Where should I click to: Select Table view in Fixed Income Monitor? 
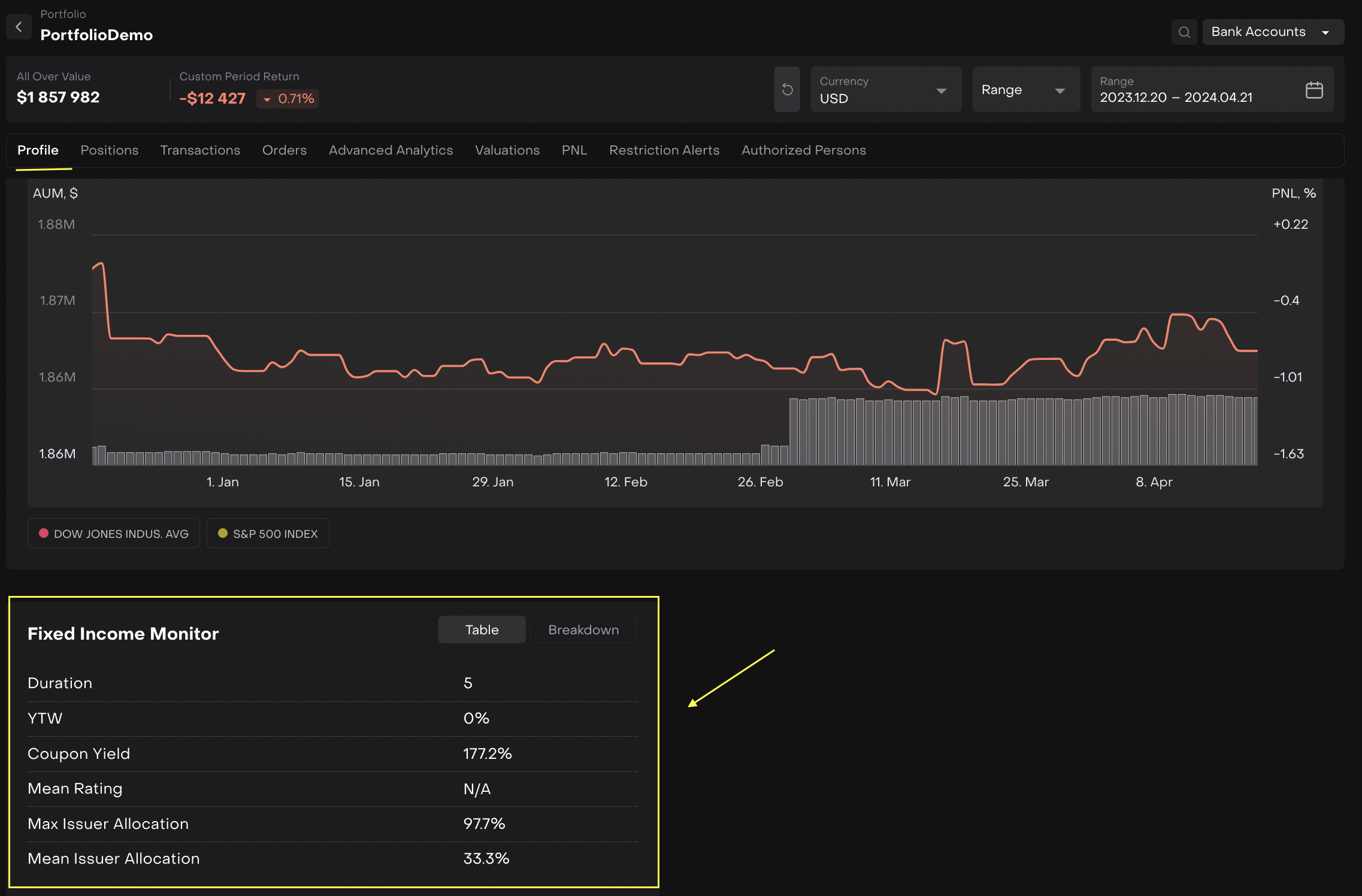[482, 630]
